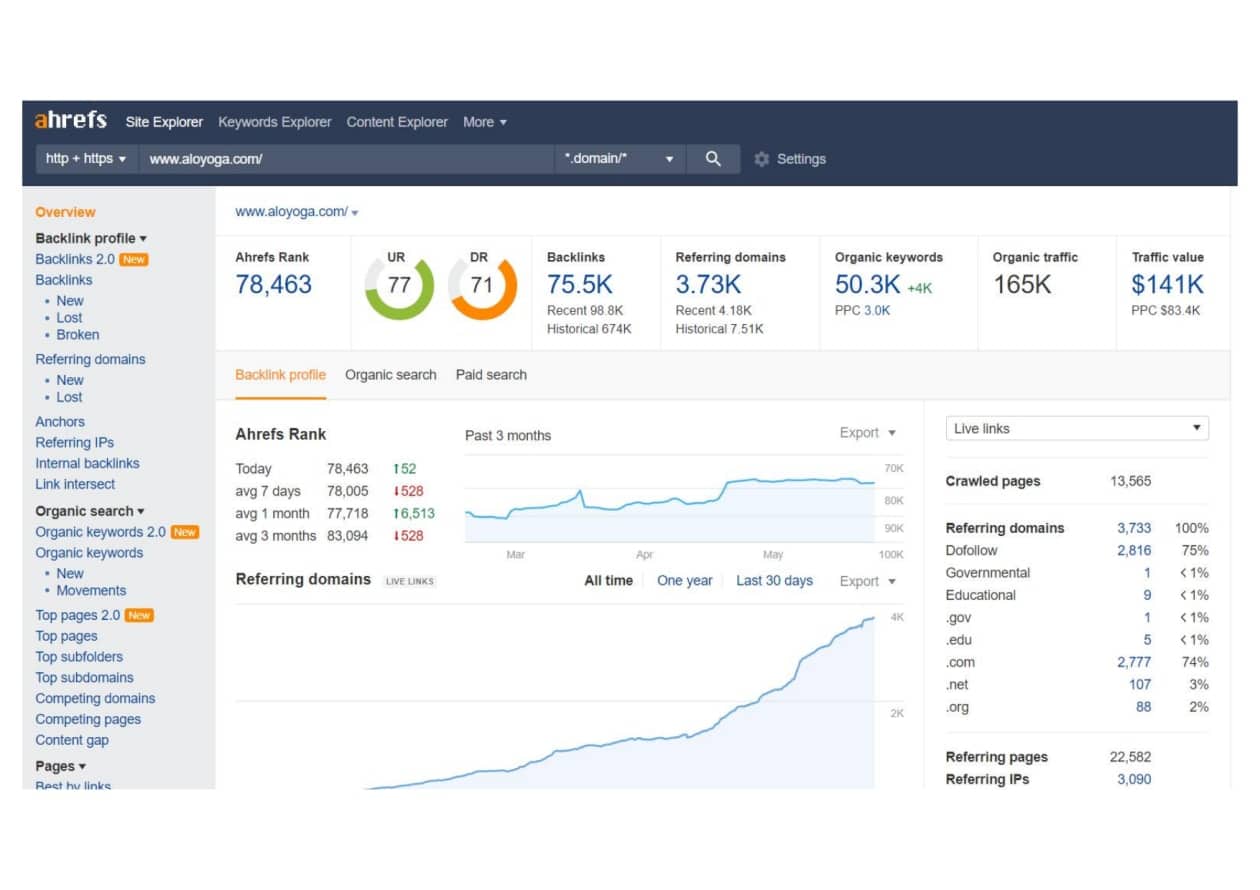1260x890 pixels.
Task: Go to Overview in the sidebar
Action: (66, 212)
